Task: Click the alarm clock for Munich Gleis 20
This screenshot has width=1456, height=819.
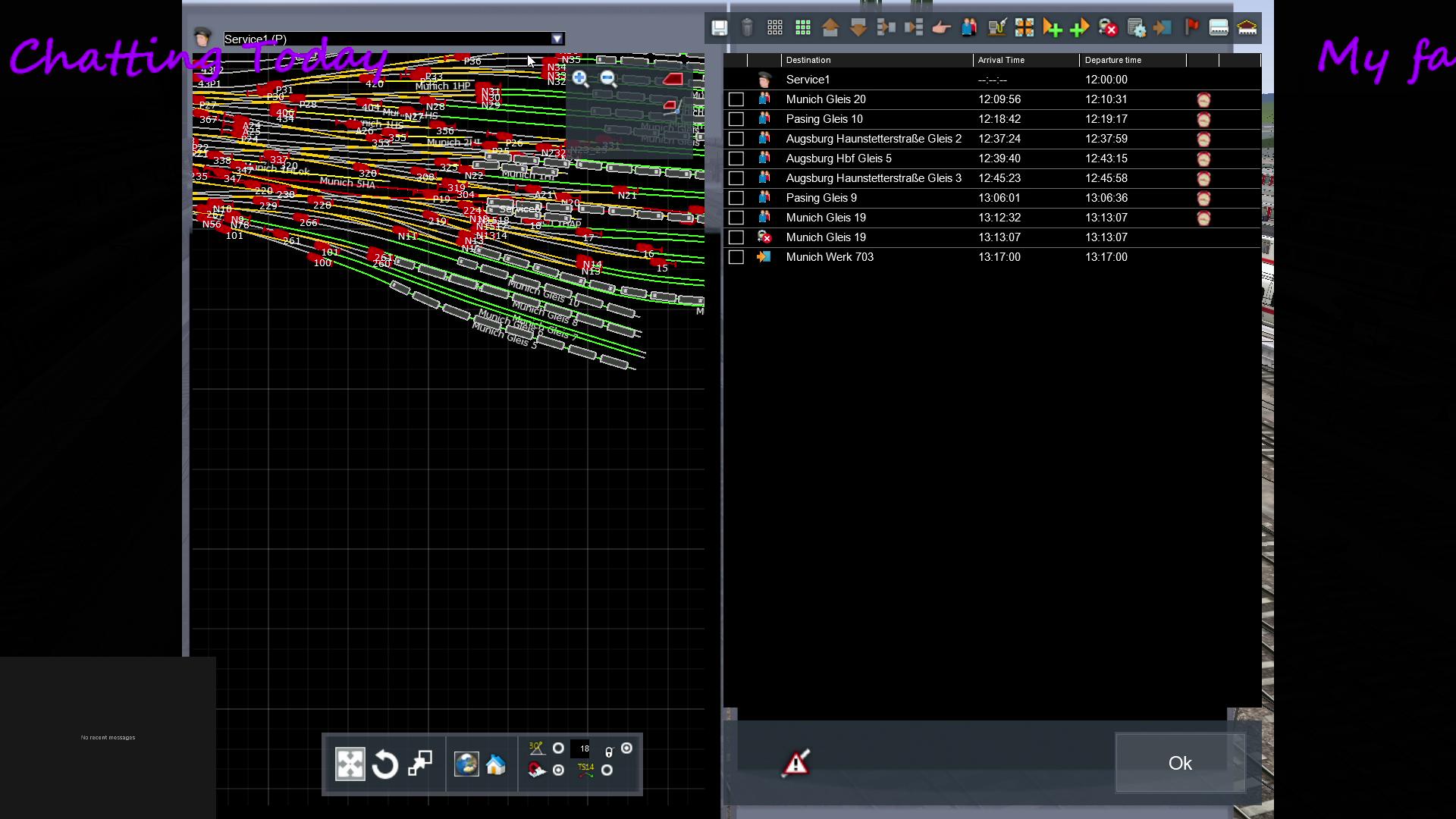Action: pos(1203,99)
